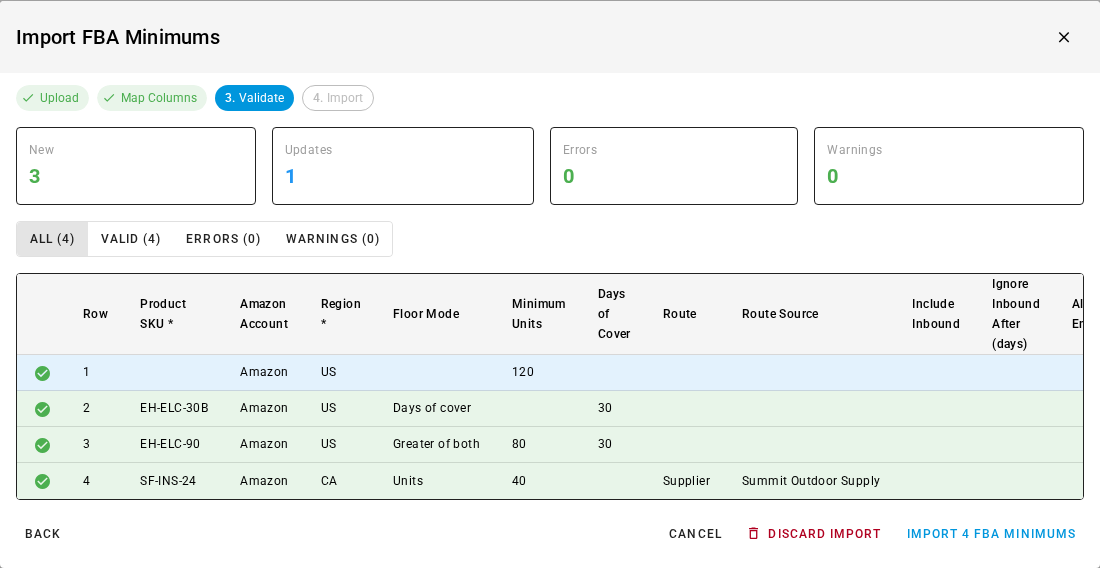This screenshot has height=568, width=1100.
Task: Click the 80 minimum units cell
Action: click(518, 444)
